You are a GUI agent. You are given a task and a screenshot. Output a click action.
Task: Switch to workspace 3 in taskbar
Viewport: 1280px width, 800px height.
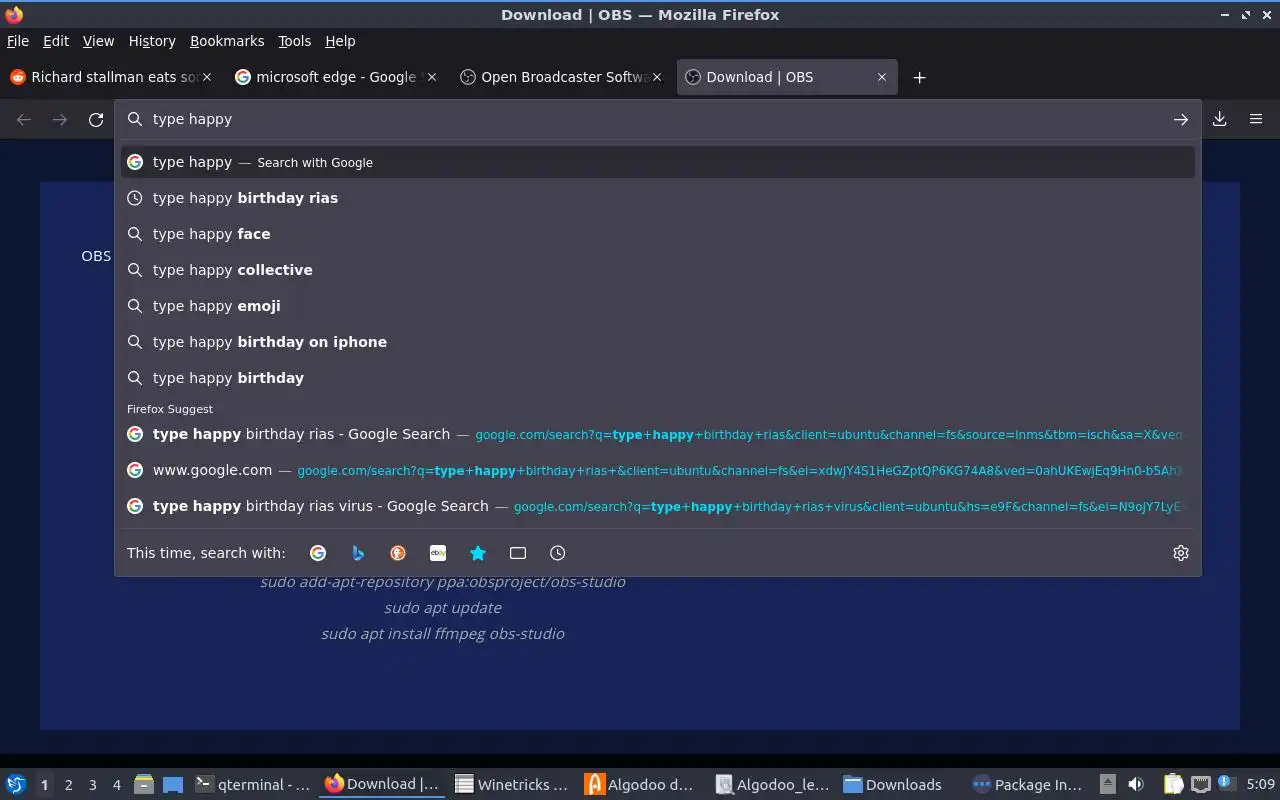tap(93, 785)
